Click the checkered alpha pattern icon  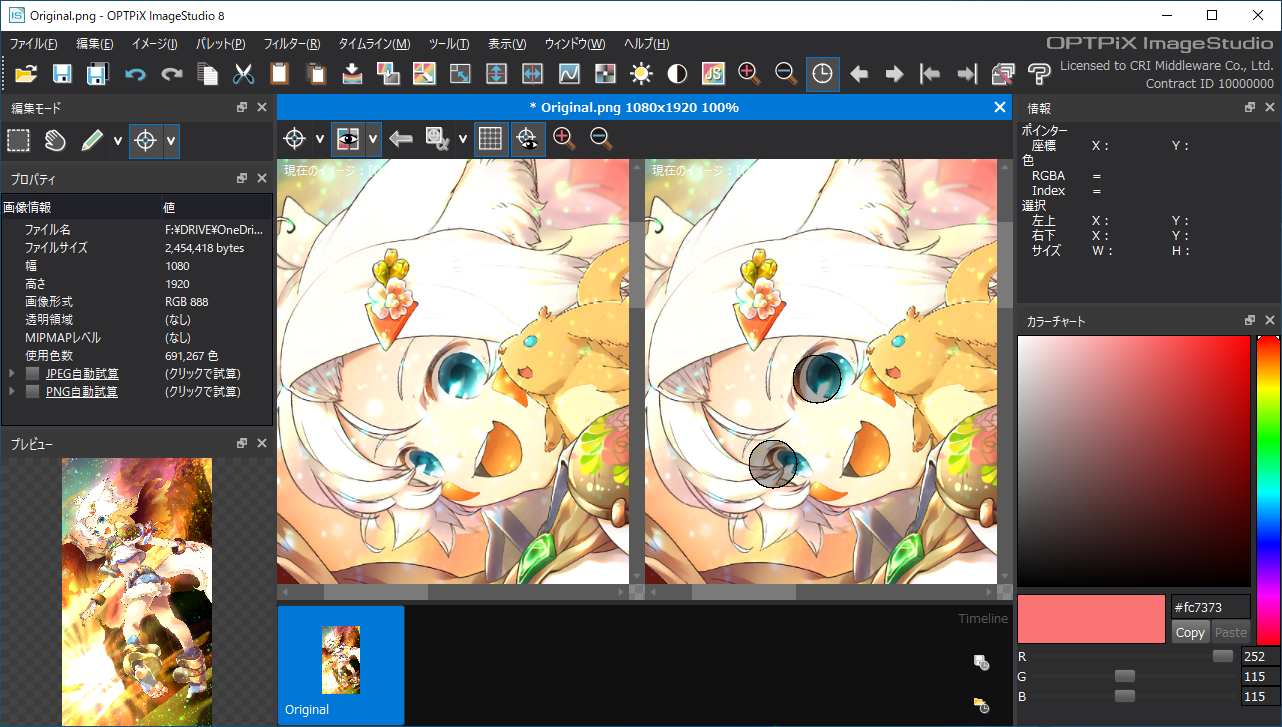click(604, 73)
